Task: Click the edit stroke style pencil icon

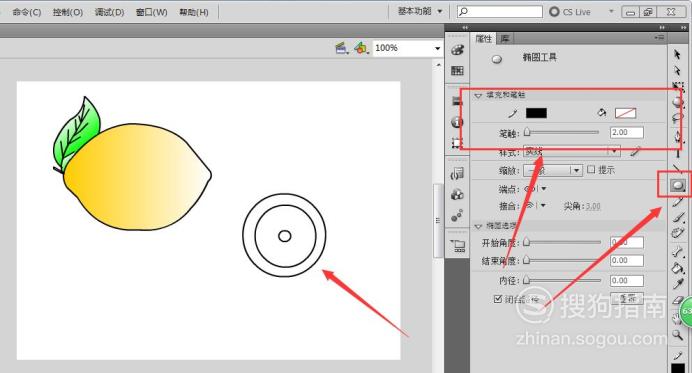Action: tap(635, 152)
